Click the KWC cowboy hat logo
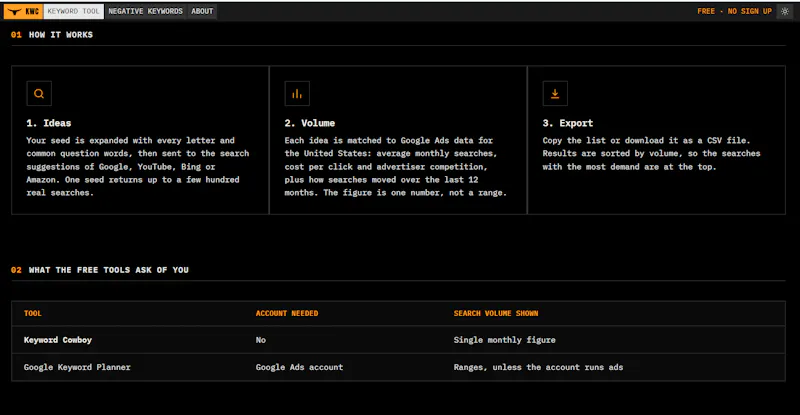This screenshot has height=415, width=800. tap(23, 11)
